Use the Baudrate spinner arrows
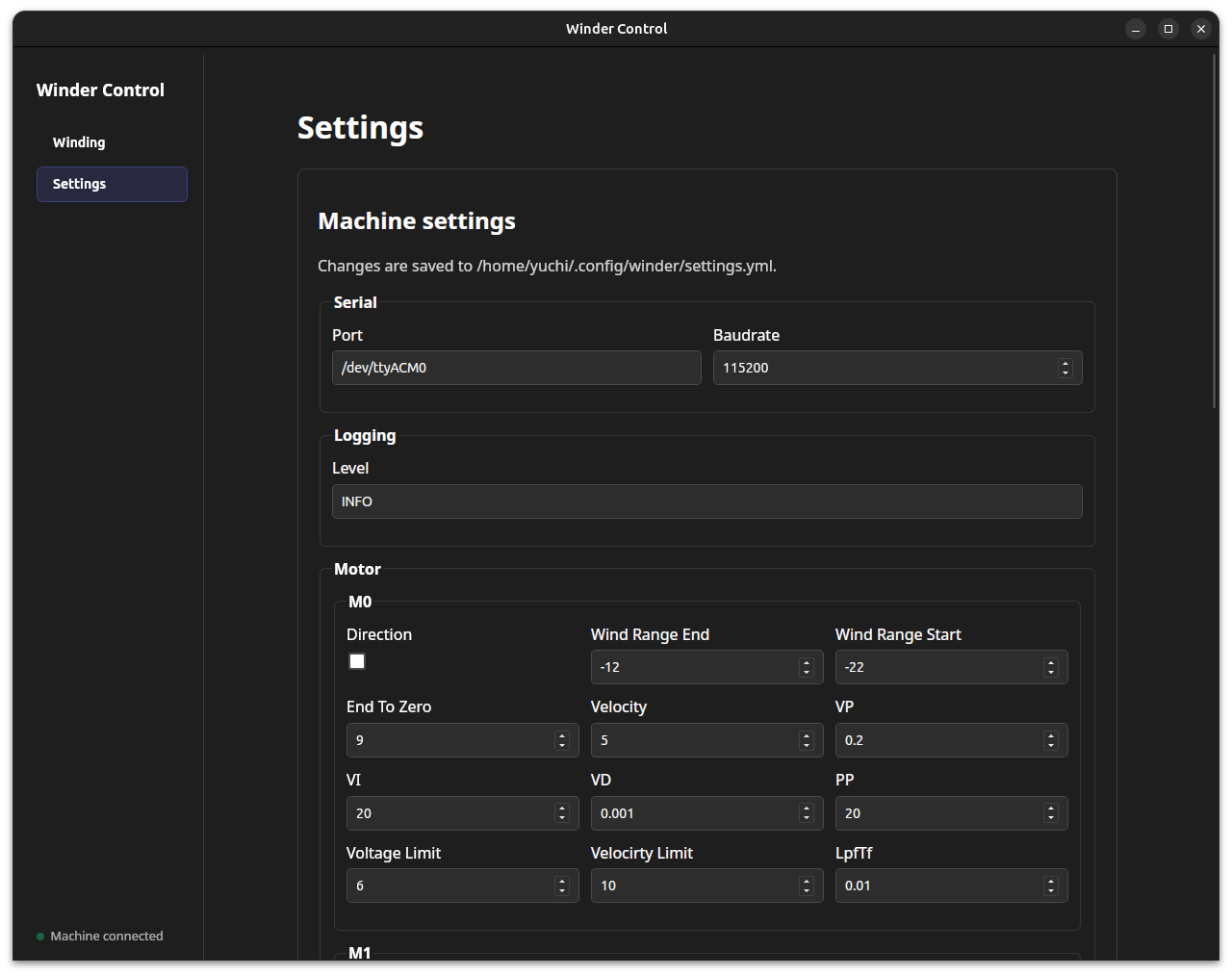This screenshot has width=1232, height=976. click(x=1065, y=368)
